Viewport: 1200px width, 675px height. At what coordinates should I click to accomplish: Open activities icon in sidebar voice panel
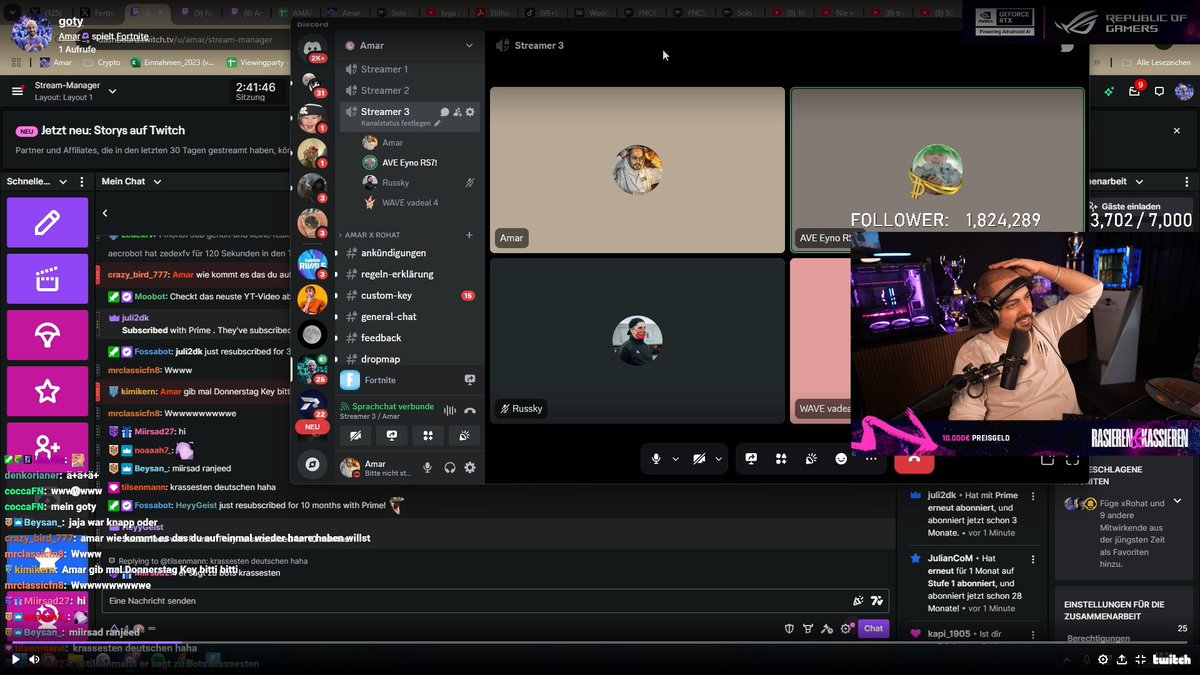tap(428, 436)
